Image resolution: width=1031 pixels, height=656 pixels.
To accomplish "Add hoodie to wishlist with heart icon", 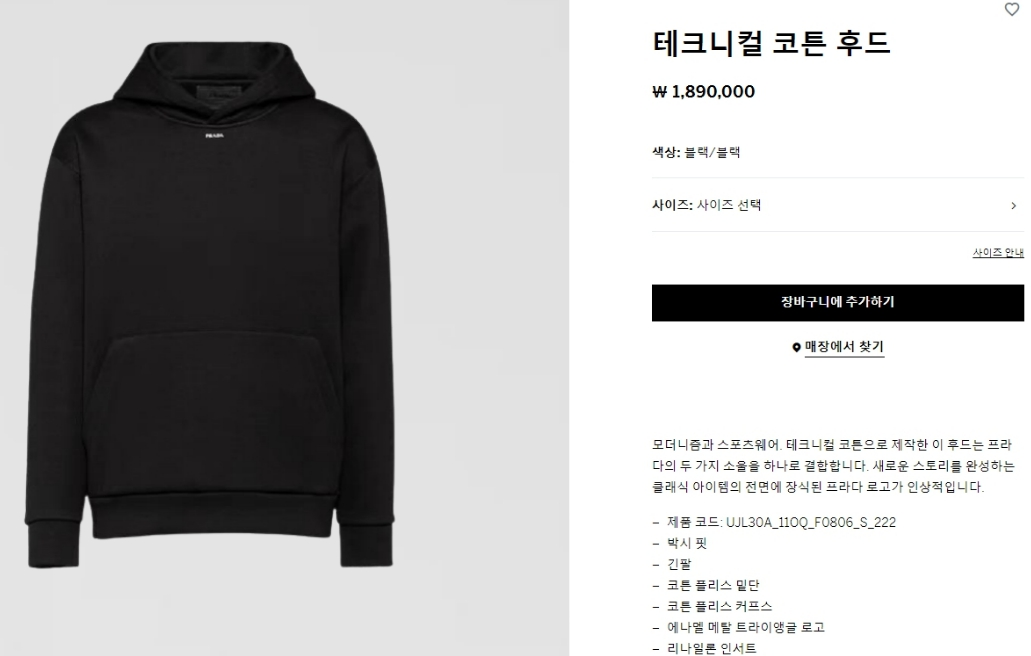I will (1011, 9).
